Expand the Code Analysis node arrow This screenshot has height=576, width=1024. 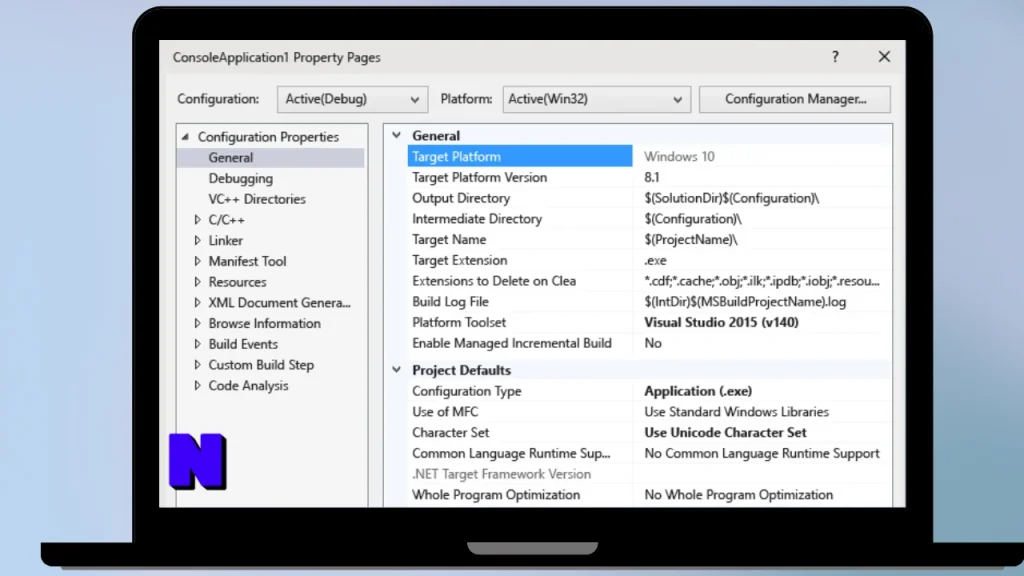[x=197, y=386]
